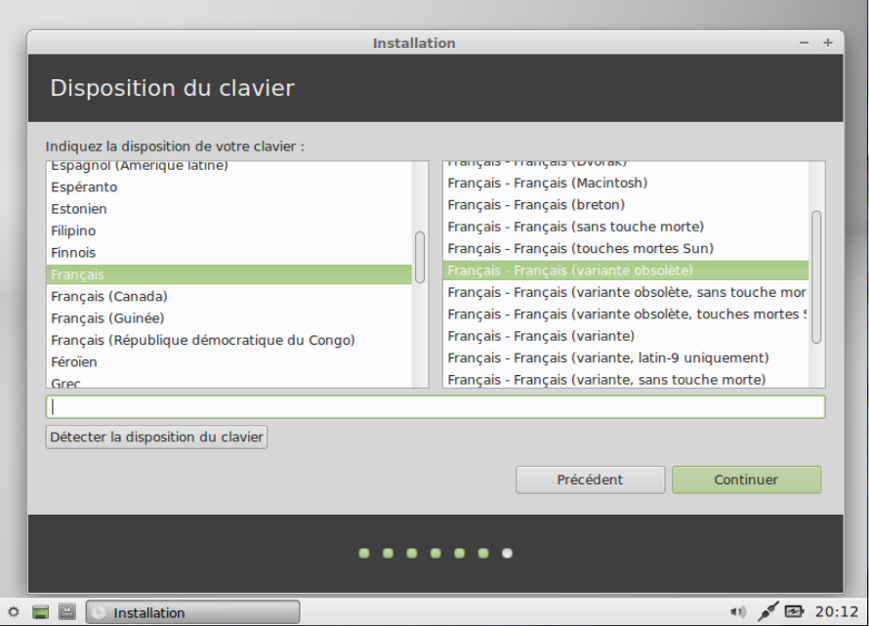Pick Français - Français (breton) variant

pyautogui.click(x=626, y=205)
